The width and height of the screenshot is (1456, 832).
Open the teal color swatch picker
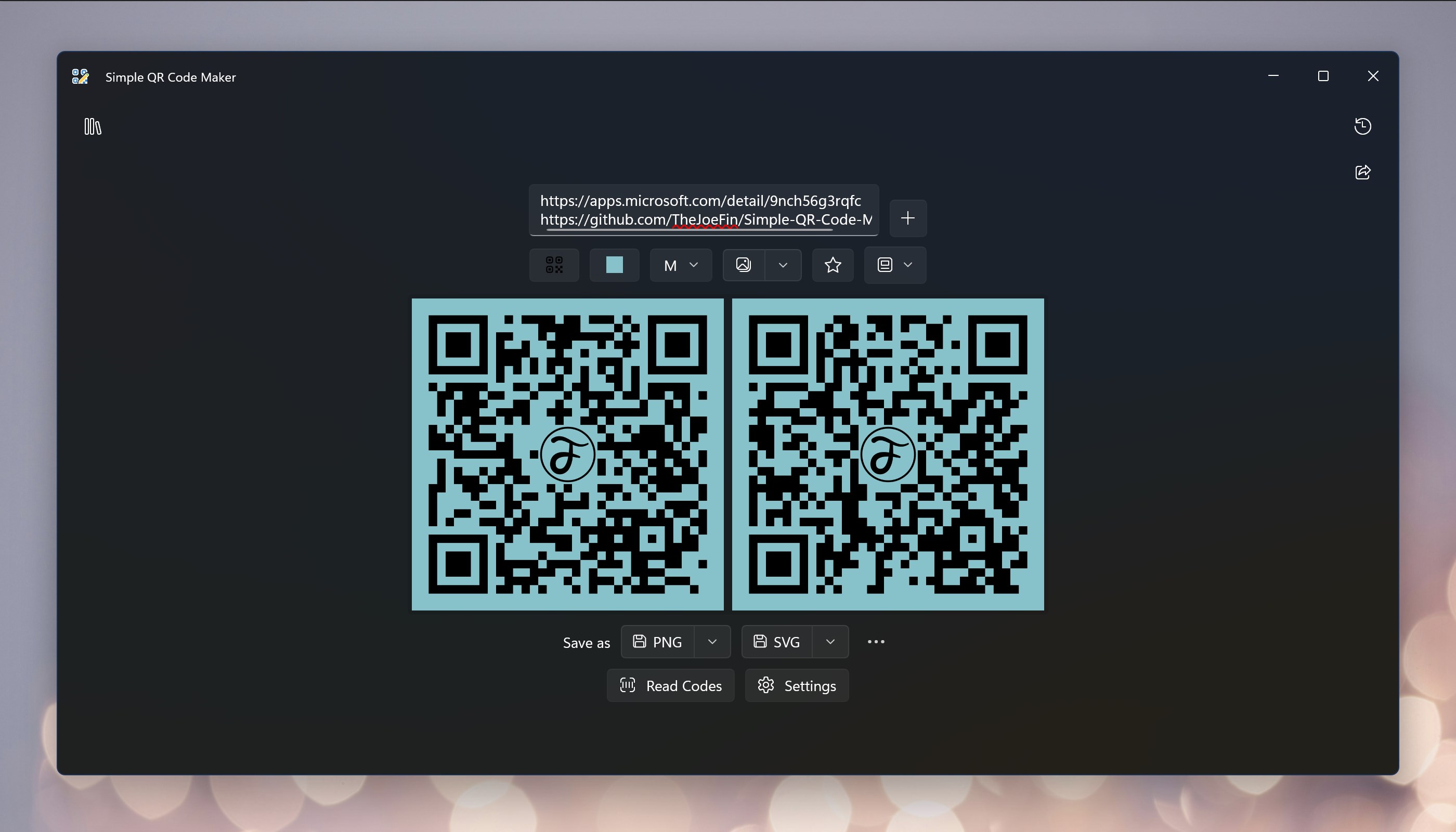[x=614, y=265]
